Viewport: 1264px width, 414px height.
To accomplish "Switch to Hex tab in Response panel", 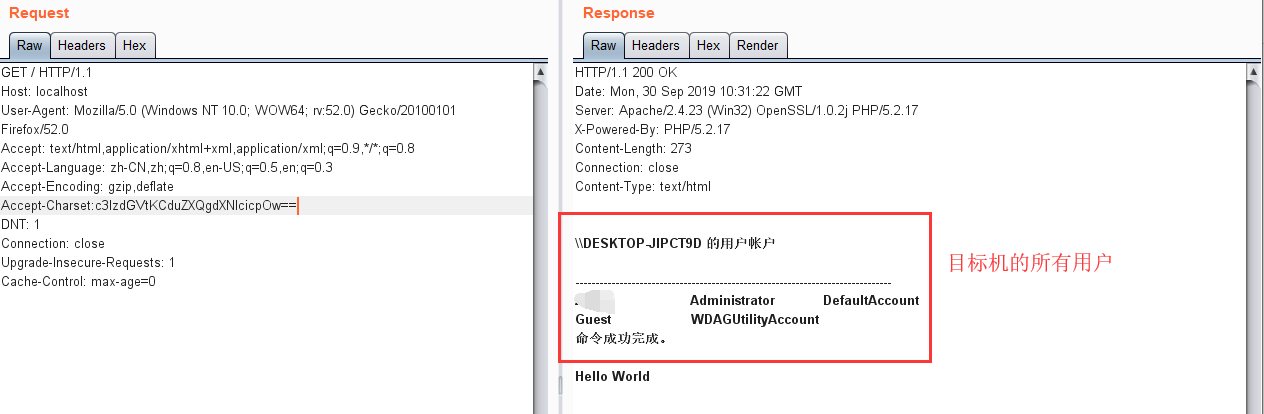I will [x=708, y=46].
